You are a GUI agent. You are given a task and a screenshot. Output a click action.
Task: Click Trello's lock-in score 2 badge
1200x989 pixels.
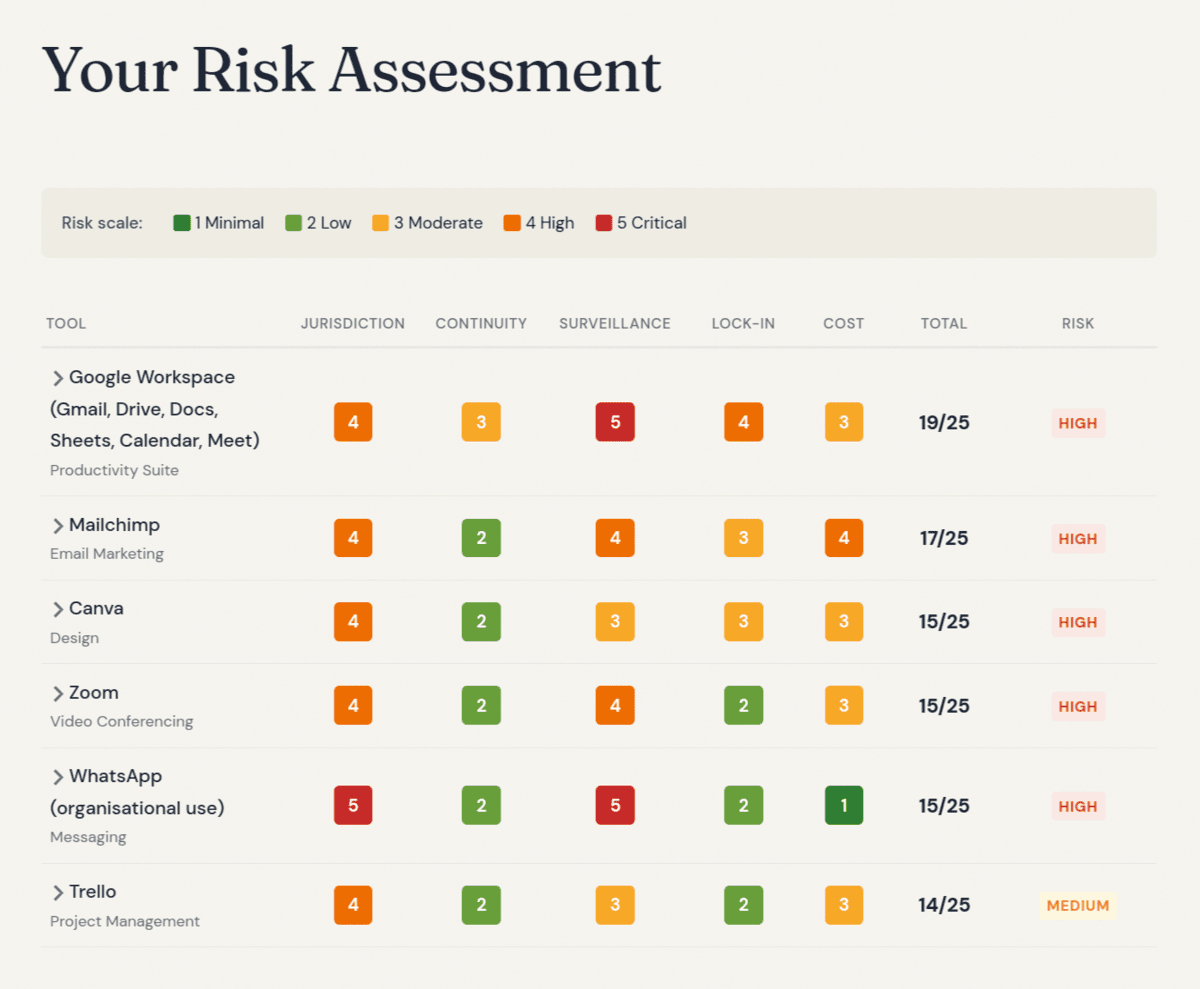(743, 905)
